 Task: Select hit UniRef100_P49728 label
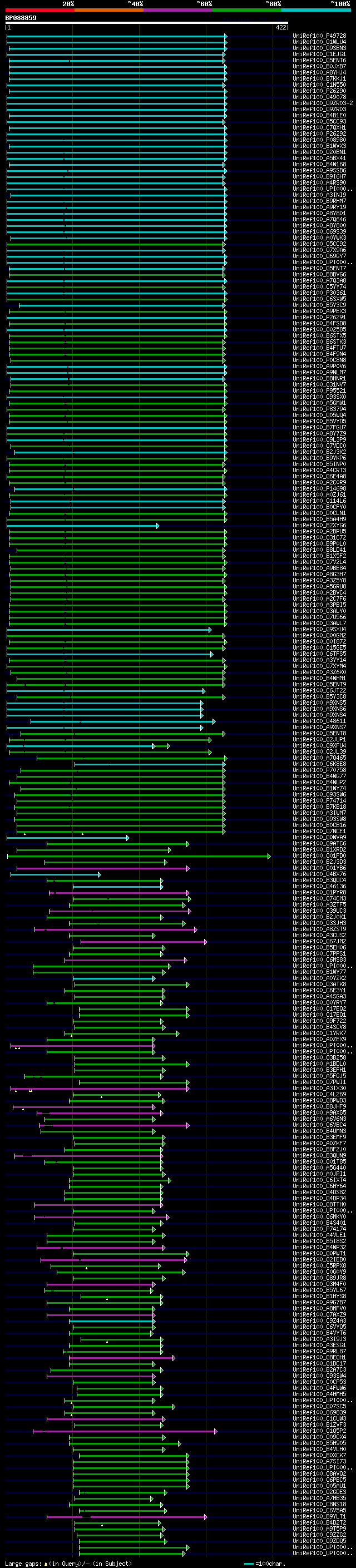coord(319,36)
